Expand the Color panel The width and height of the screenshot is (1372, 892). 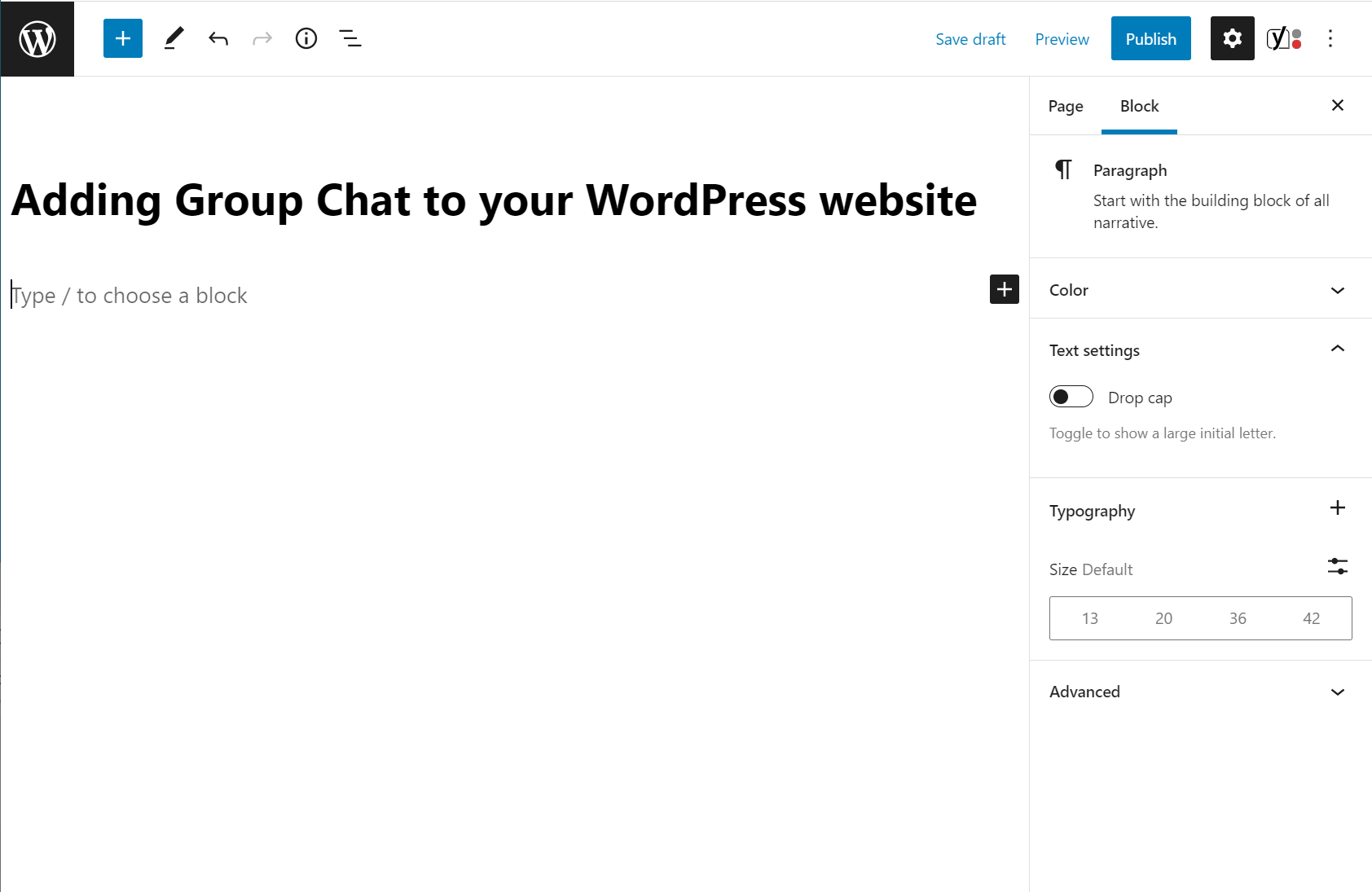coord(1201,290)
